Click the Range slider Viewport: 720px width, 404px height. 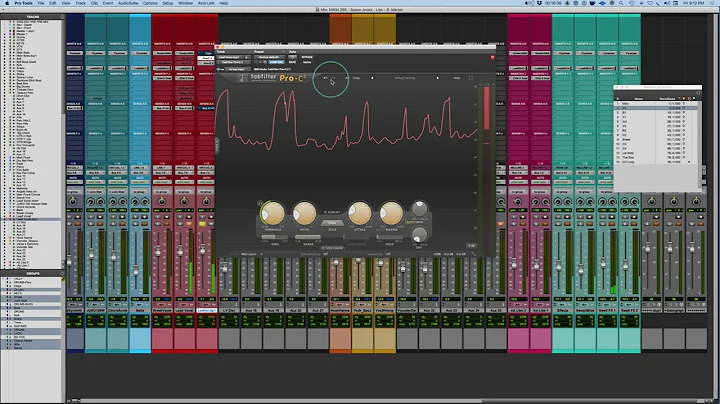[x=308, y=237]
